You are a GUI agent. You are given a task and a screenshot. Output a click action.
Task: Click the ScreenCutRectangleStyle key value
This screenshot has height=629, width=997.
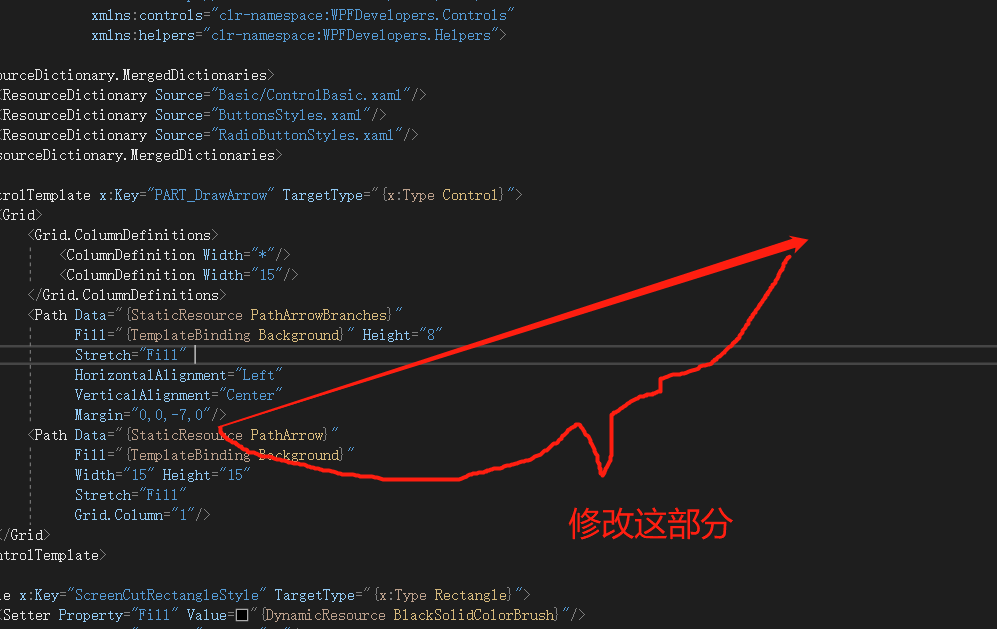(167, 595)
